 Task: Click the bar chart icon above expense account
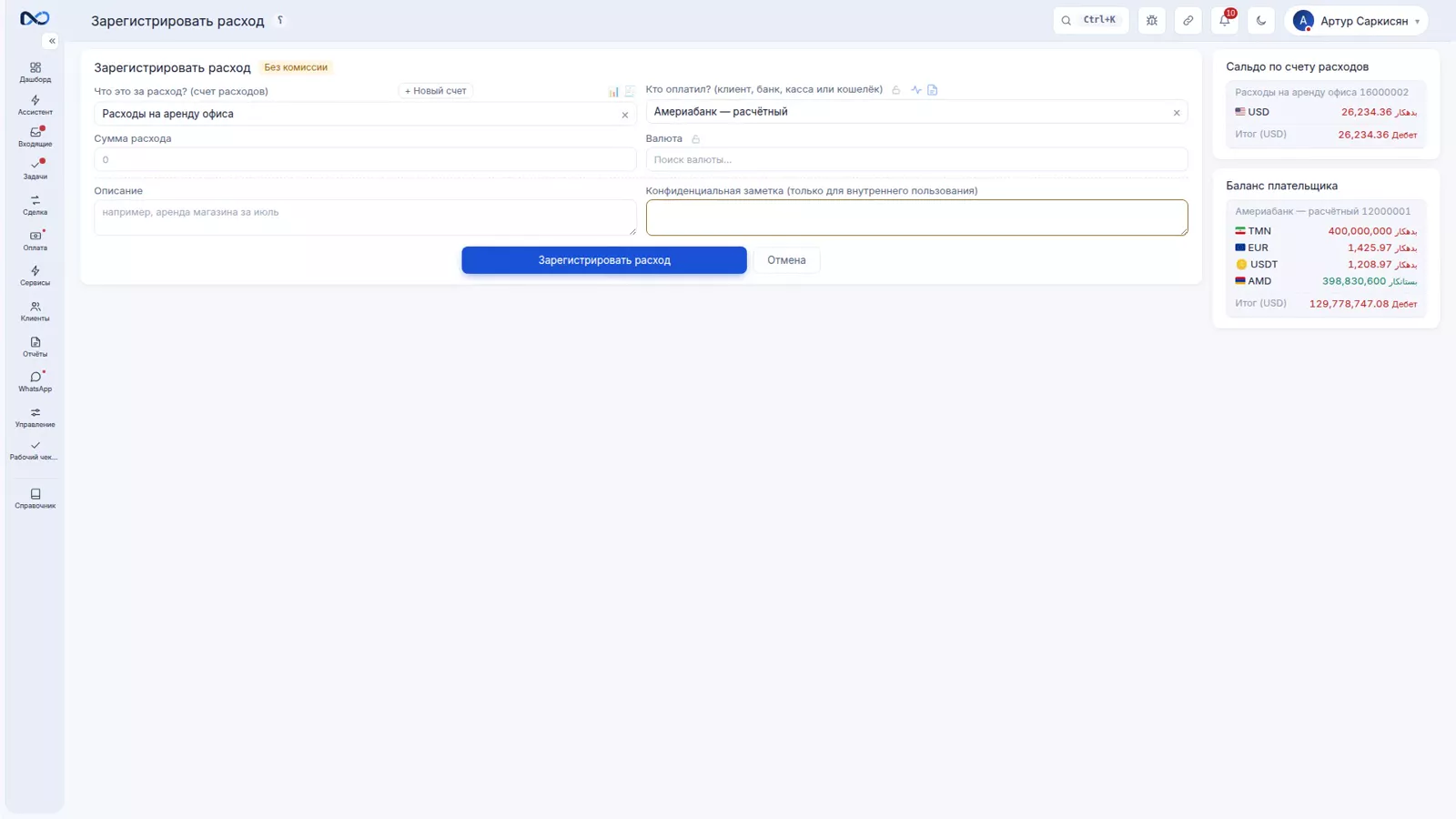[613, 91]
